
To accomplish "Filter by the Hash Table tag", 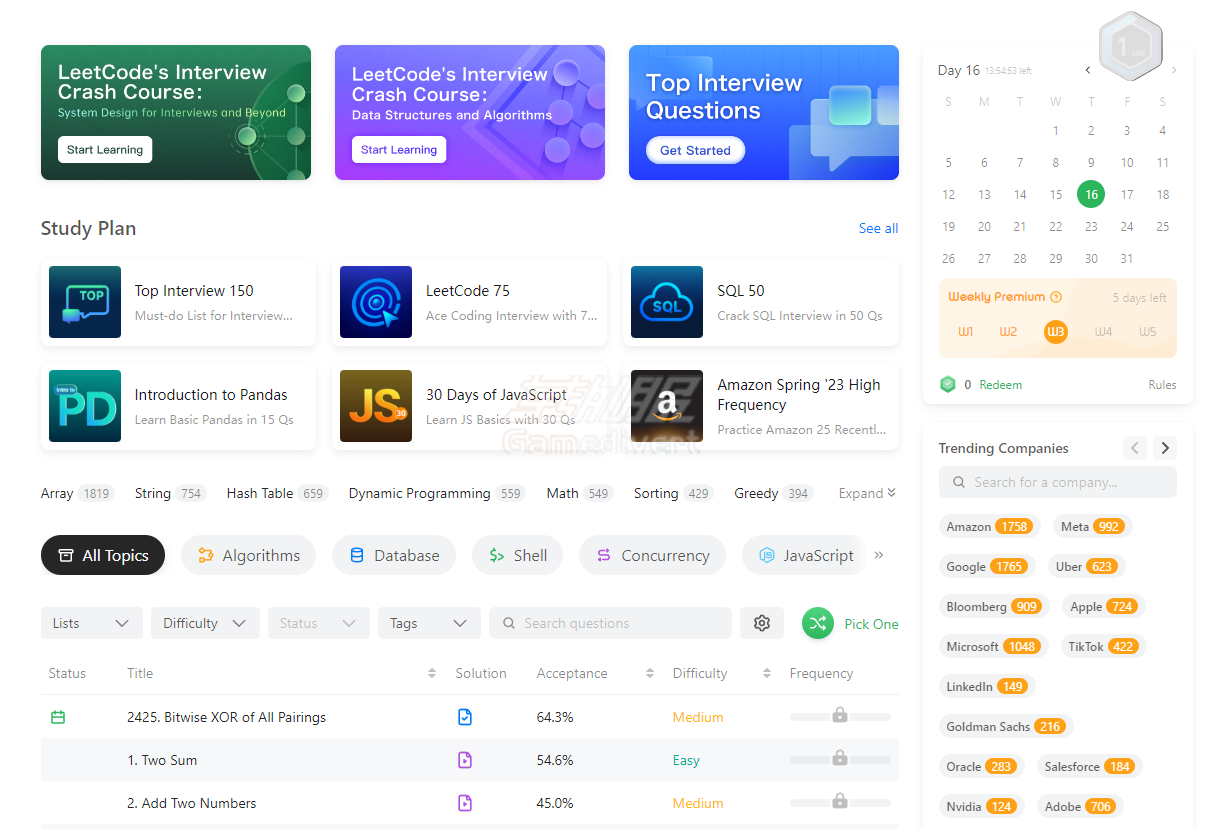I will pyautogui.click(x=276, y=493).
